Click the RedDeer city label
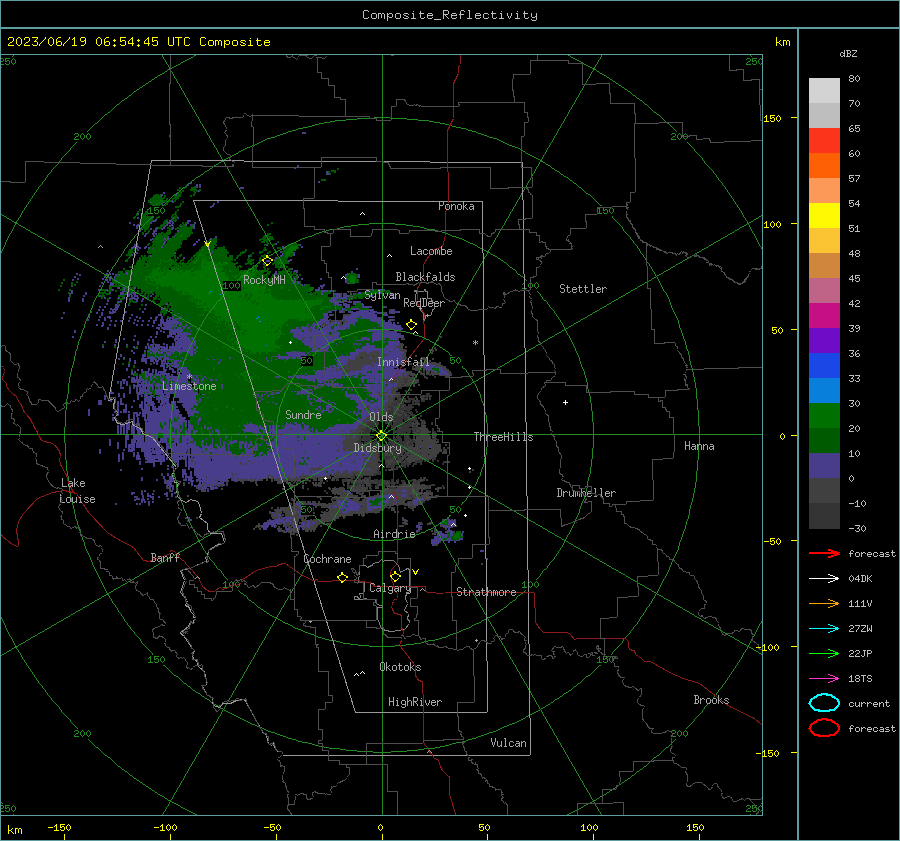 [424, 303]
